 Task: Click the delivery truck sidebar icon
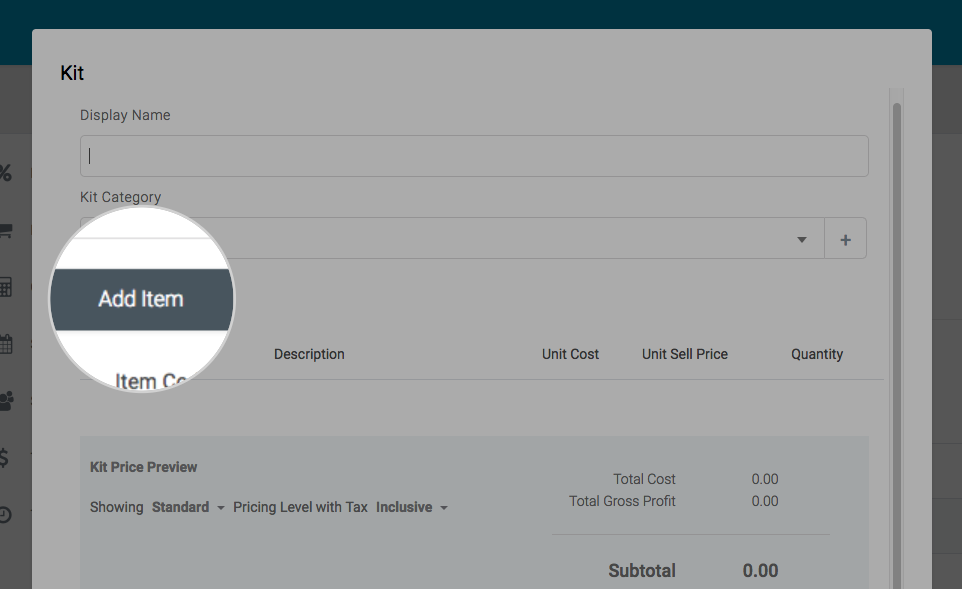pyautogui.click(x=5, y=231)
